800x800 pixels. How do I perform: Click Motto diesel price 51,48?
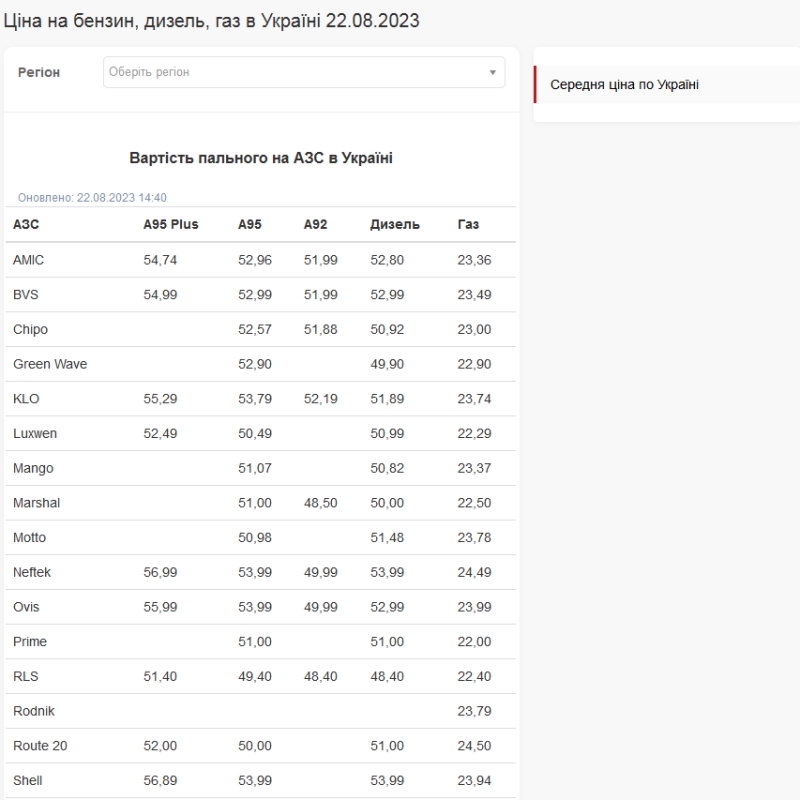click(x=387, y=538)
